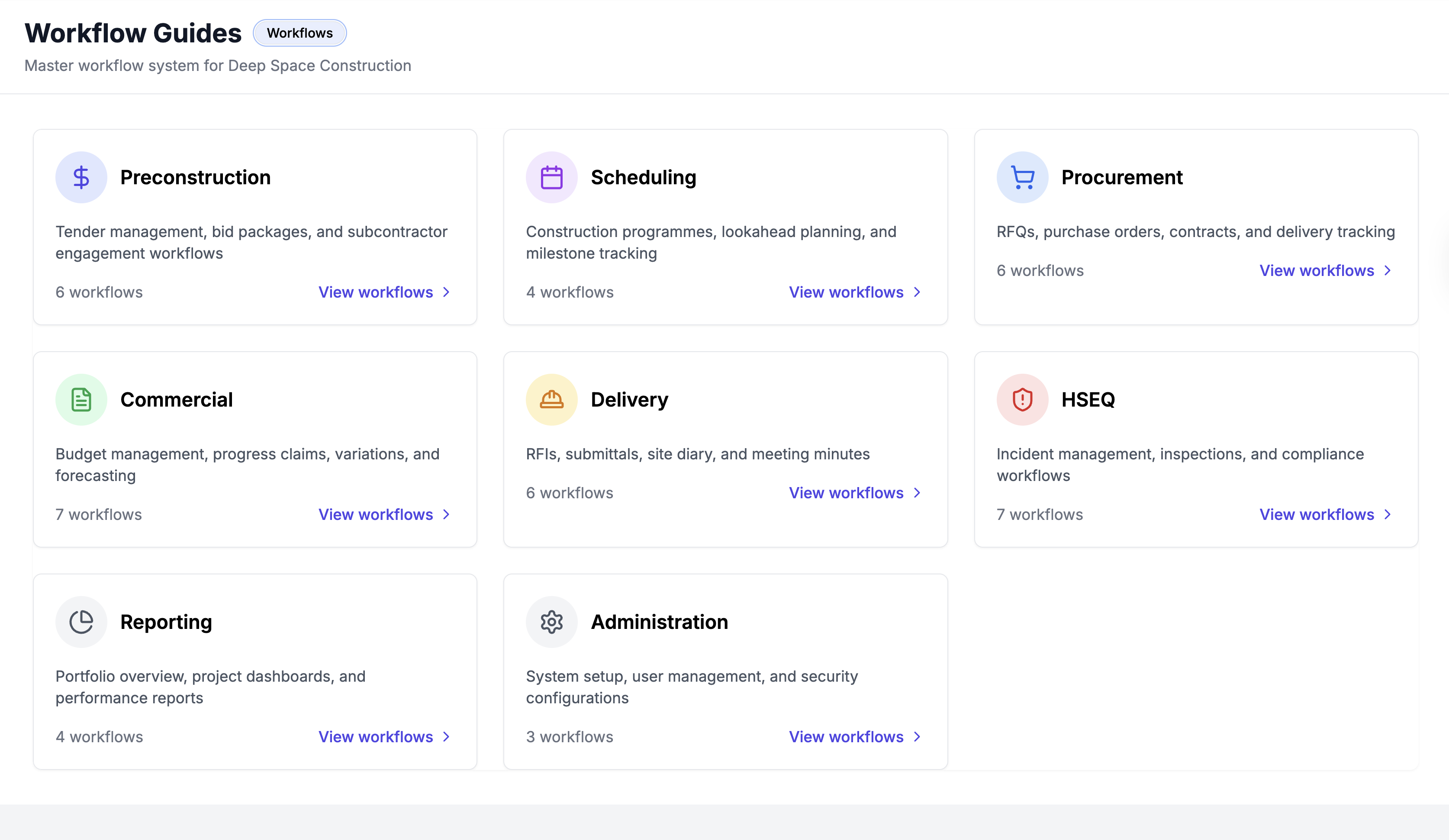1449x840 pixels.
Task: Select the Preconstruction card heading
Action: tap(196, 177)
